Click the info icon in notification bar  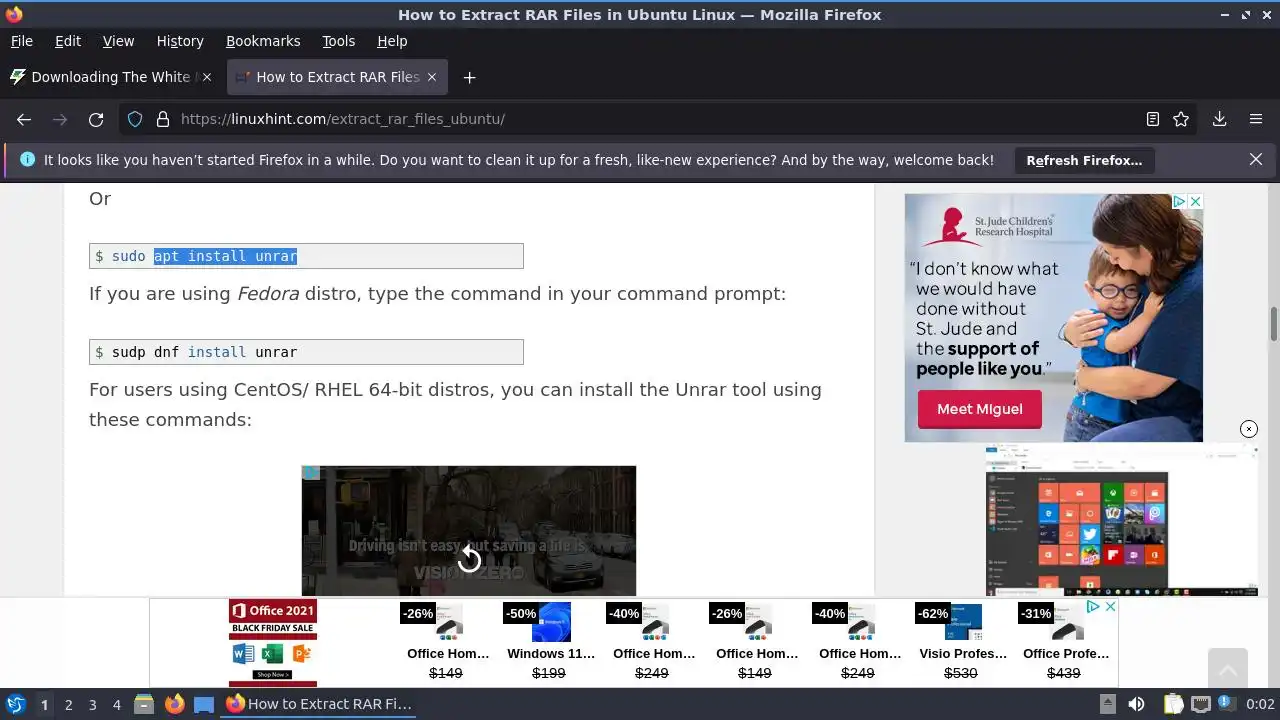click(x=27, y=159)
